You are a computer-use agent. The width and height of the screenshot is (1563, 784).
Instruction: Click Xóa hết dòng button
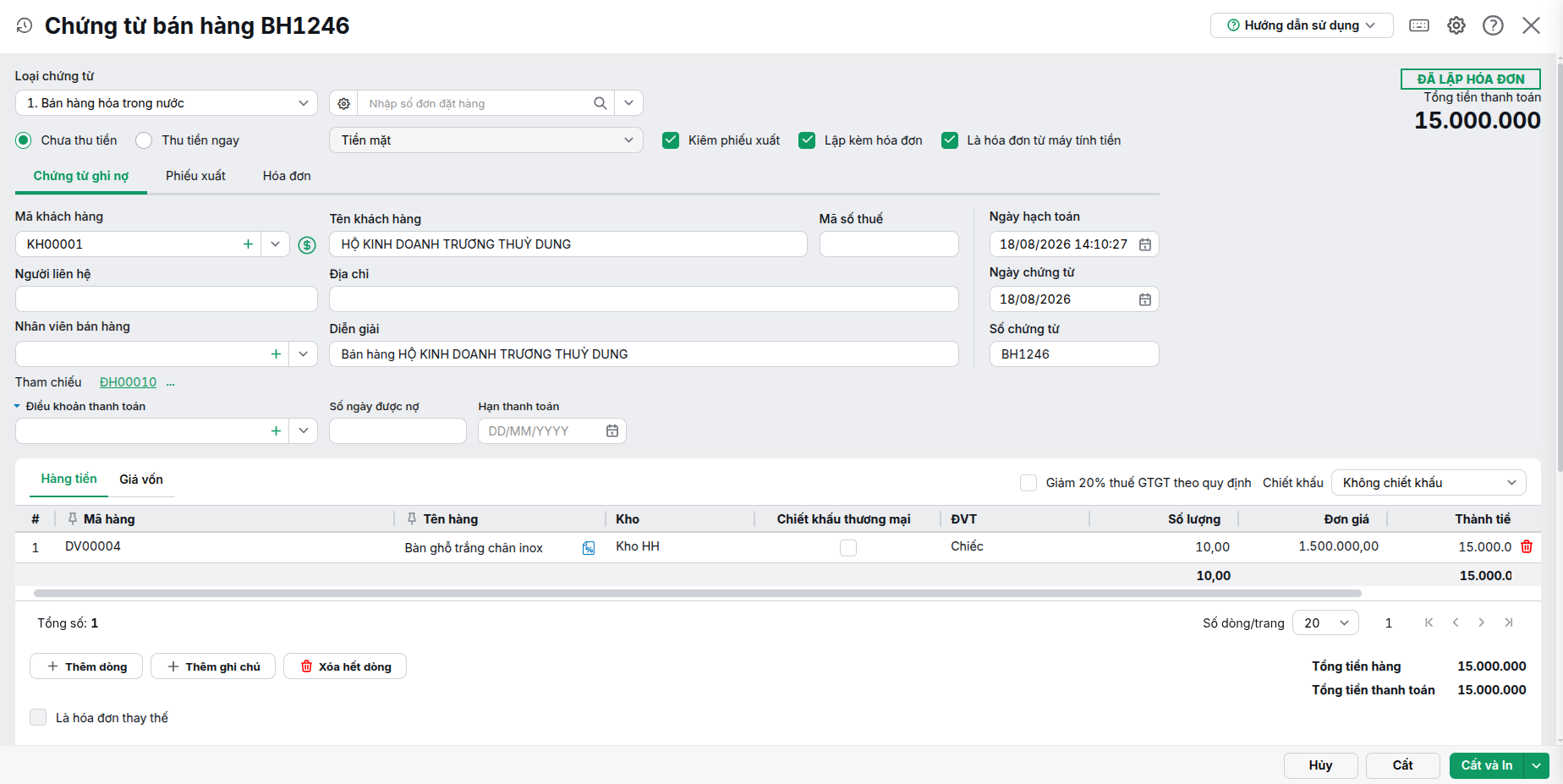(345, 666)
